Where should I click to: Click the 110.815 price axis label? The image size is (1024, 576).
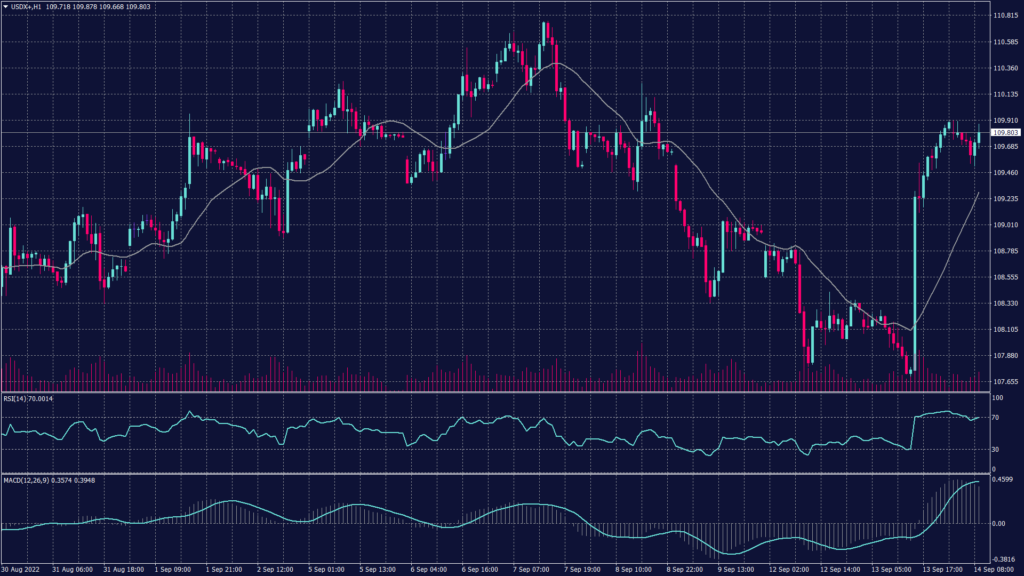pyautogui.click(x=1004, y=16)
